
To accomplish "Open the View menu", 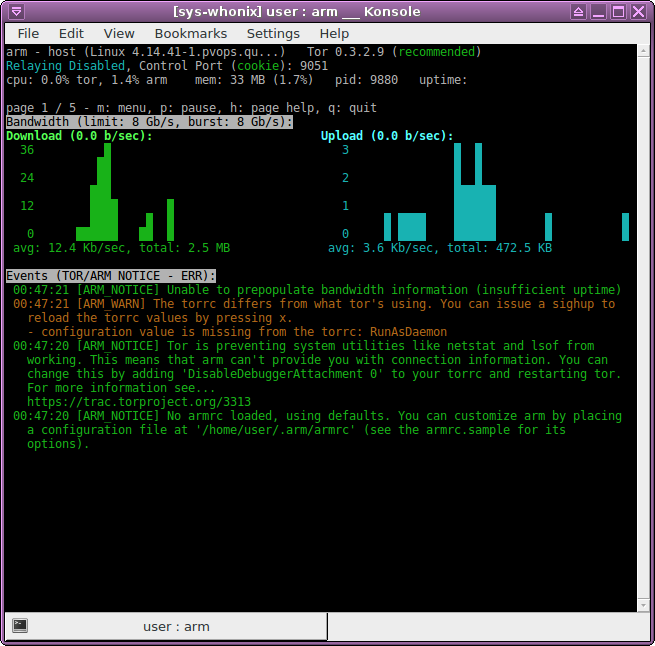I will (x=119, y=33).
